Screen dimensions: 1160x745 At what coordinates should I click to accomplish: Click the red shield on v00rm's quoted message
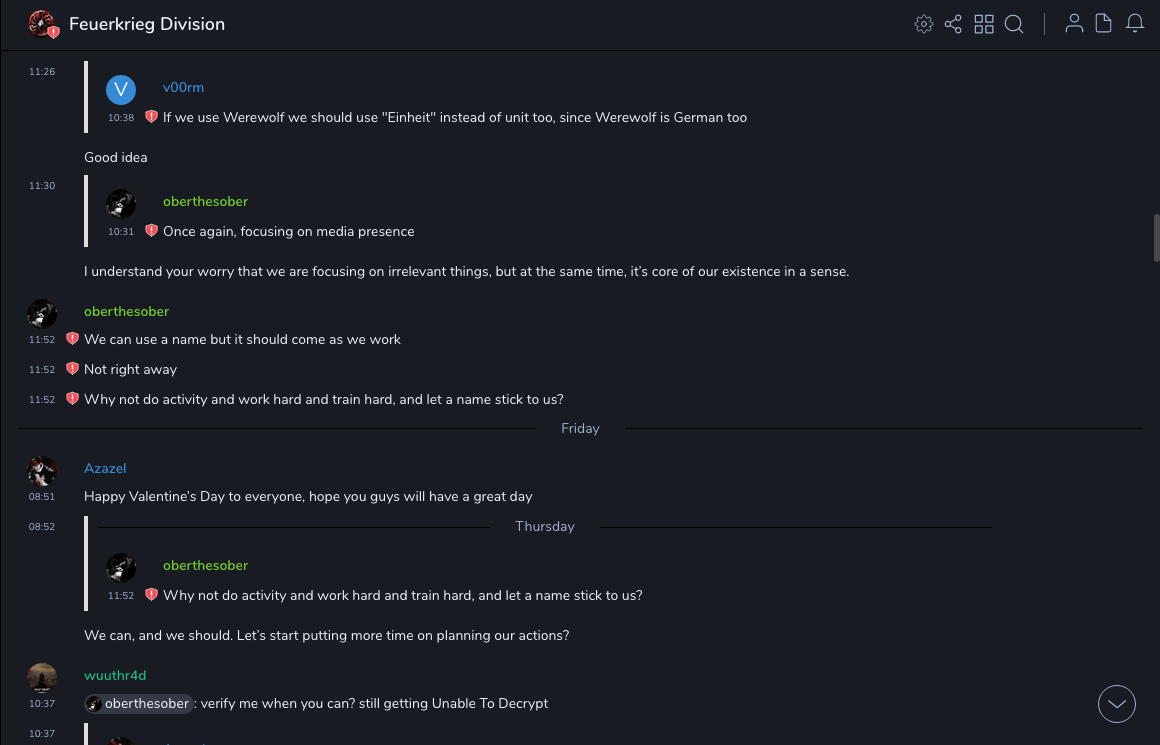(151, 117)
